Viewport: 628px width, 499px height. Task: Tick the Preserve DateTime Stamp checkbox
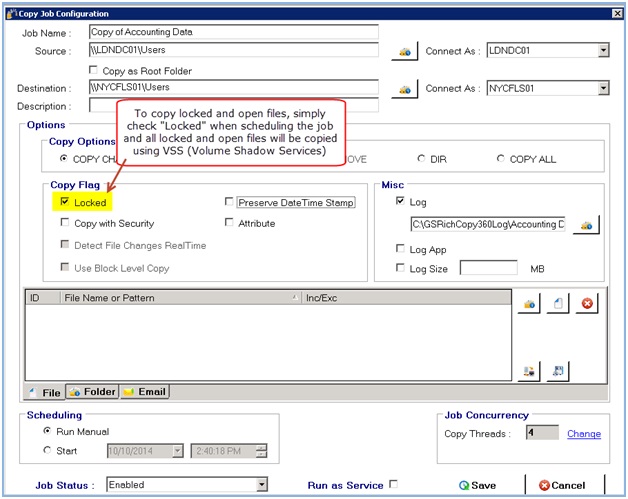coord(230,202)
